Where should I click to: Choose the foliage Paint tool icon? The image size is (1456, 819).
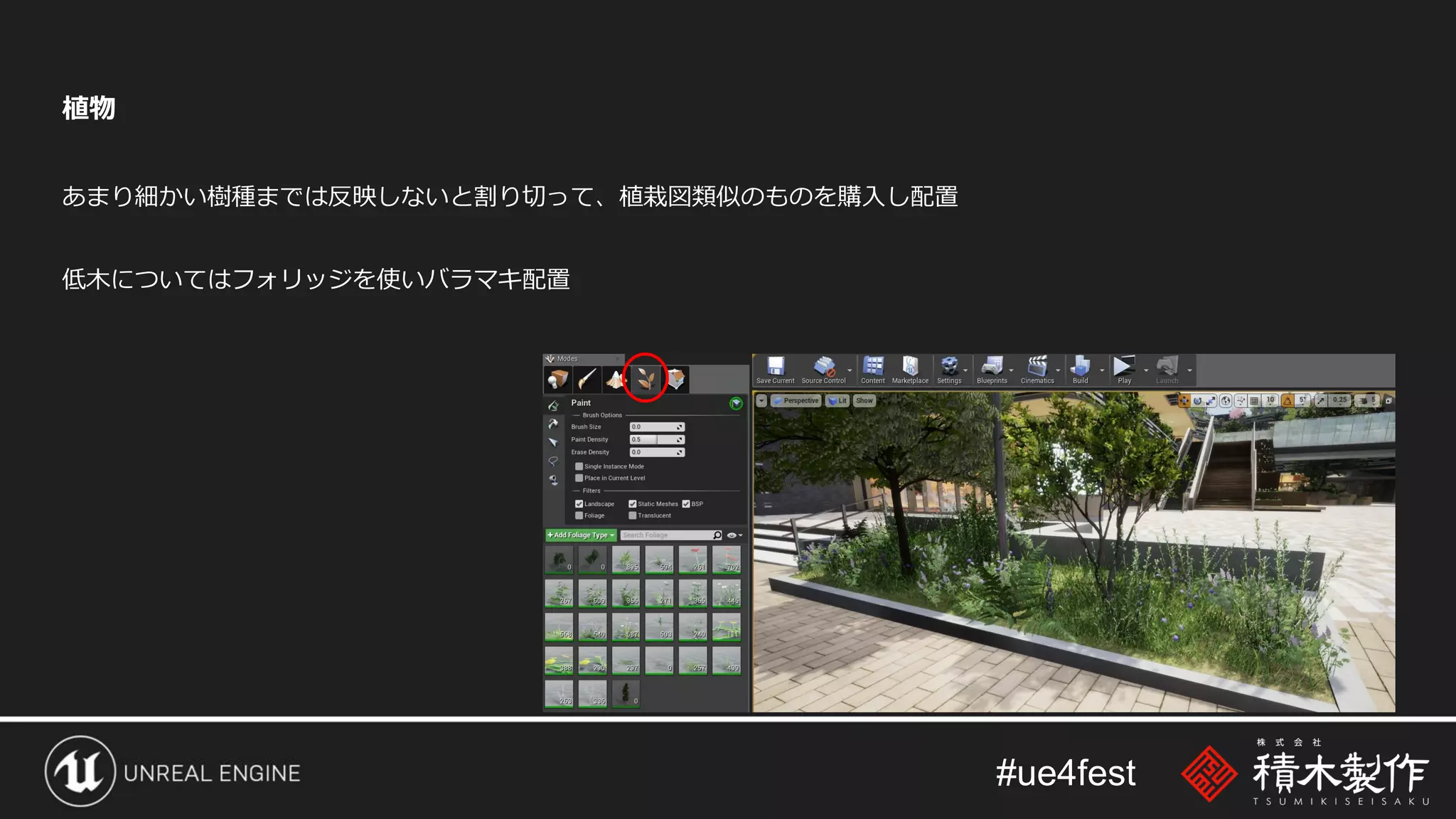pyautogui.click(x=553, y=405)
